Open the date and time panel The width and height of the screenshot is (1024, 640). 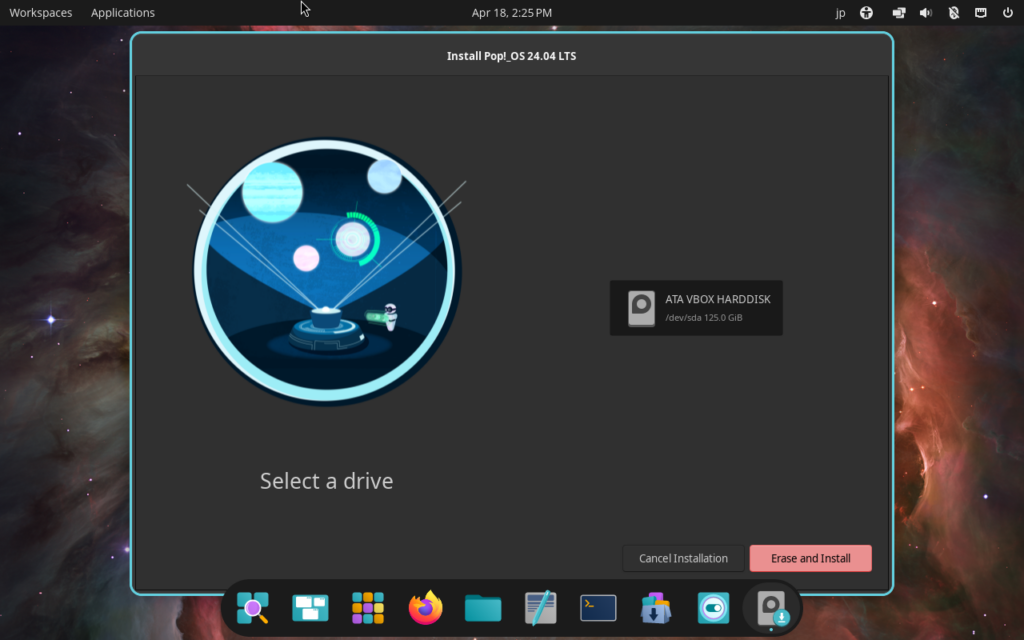click(511, 13)
